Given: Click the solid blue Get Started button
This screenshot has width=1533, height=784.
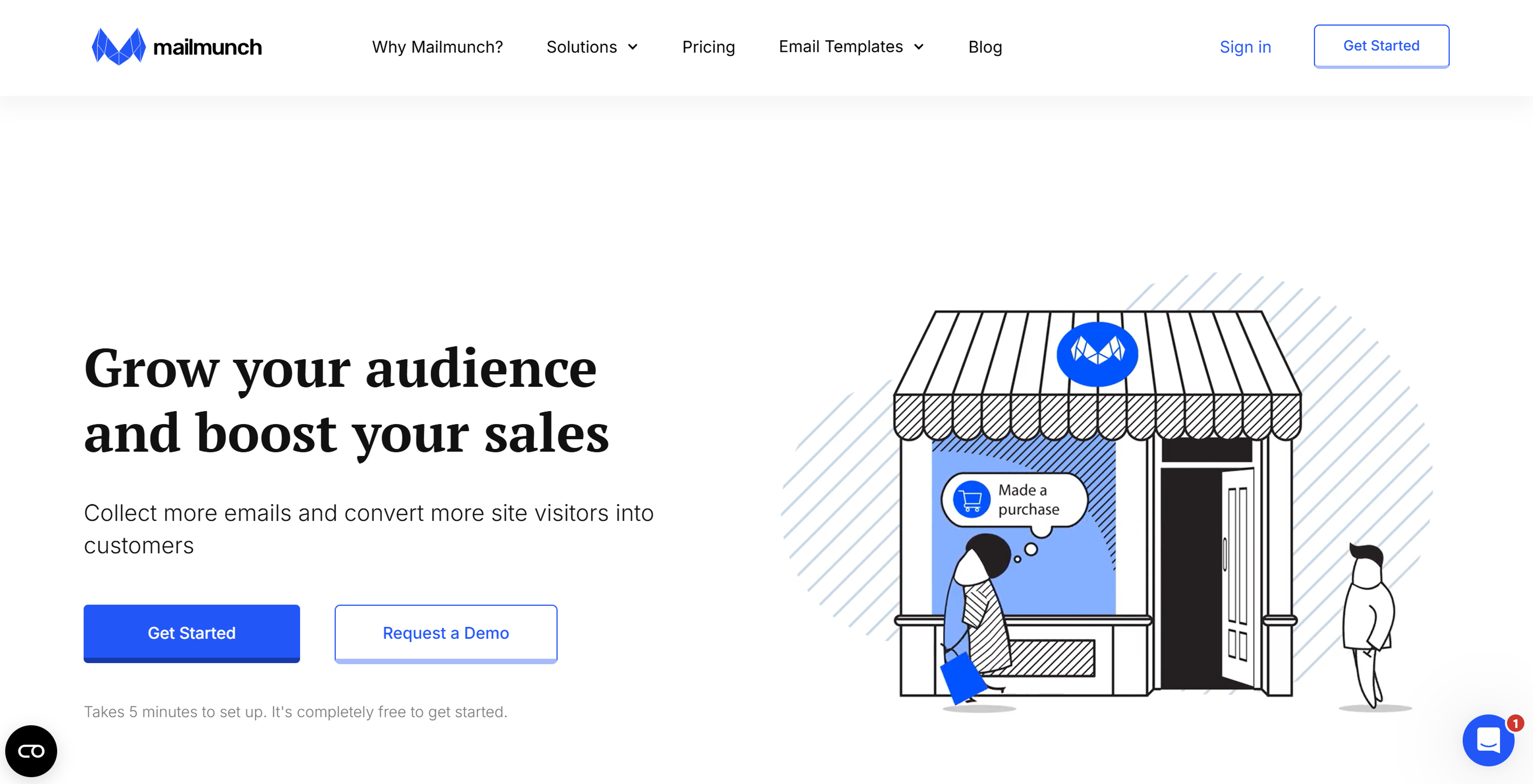Looking at the screenshot, I should (192, 633).
